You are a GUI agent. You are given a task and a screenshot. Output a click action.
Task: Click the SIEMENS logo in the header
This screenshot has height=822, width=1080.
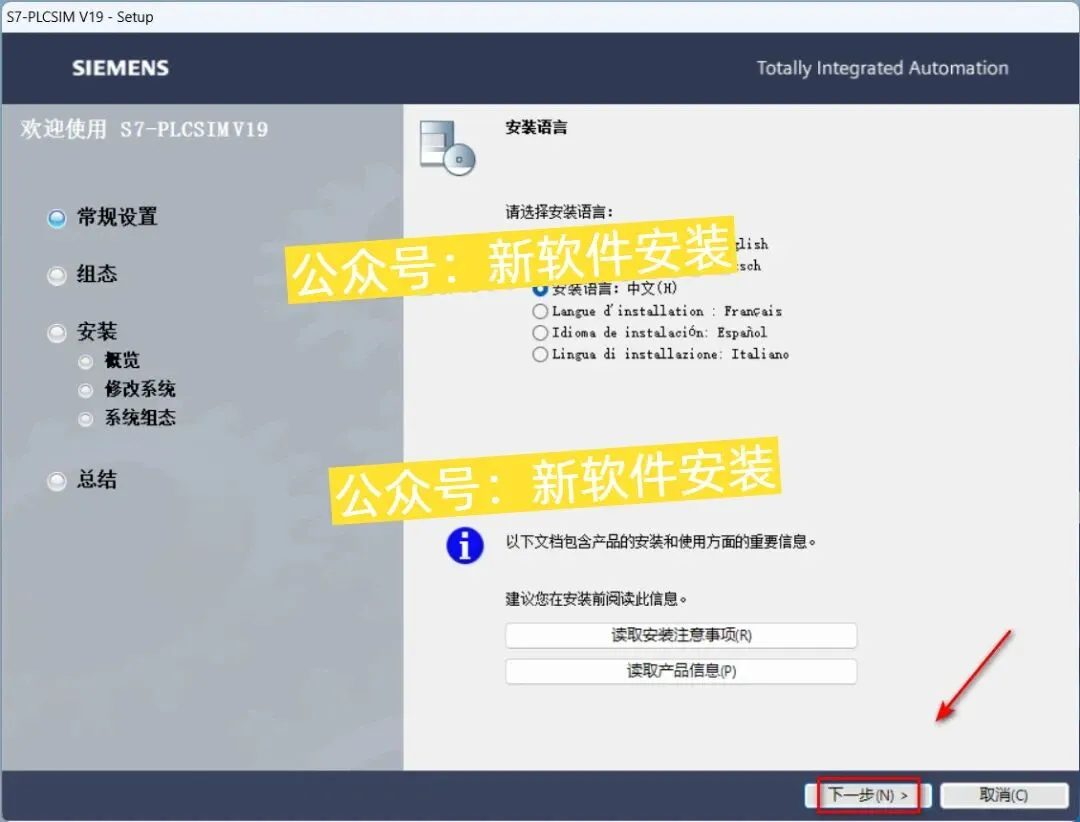[x=121, y=68]
